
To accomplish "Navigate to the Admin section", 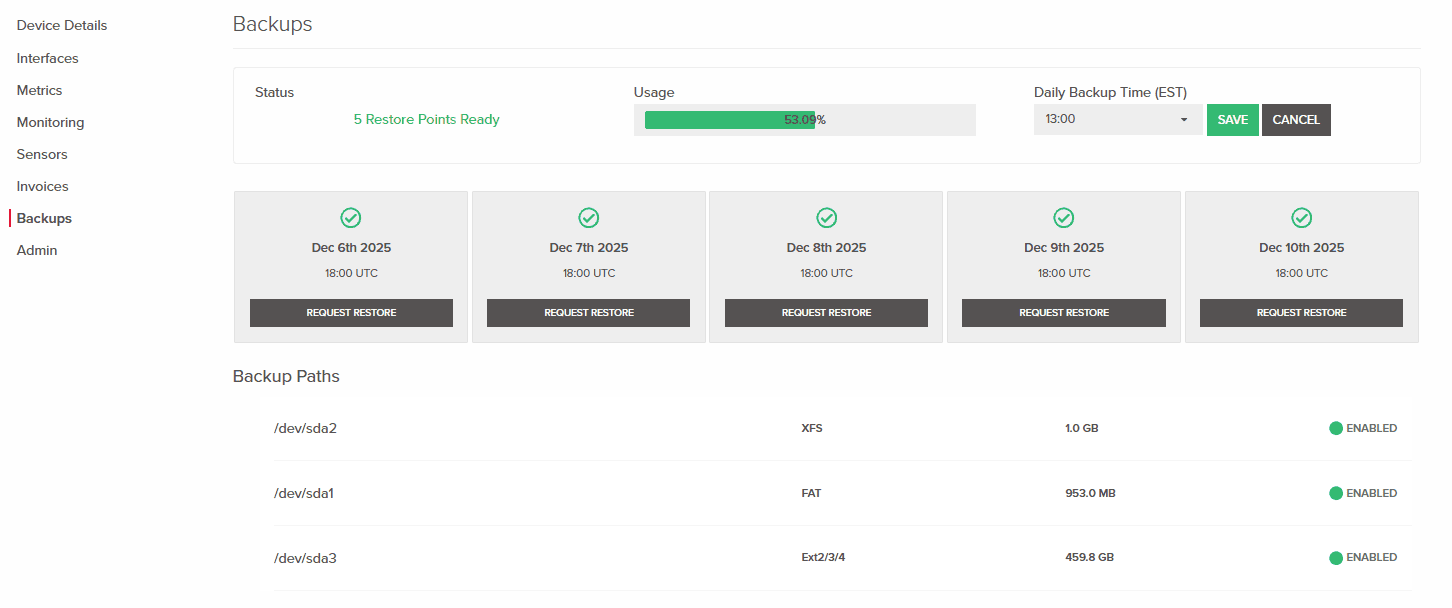I will tap(36, 250).
